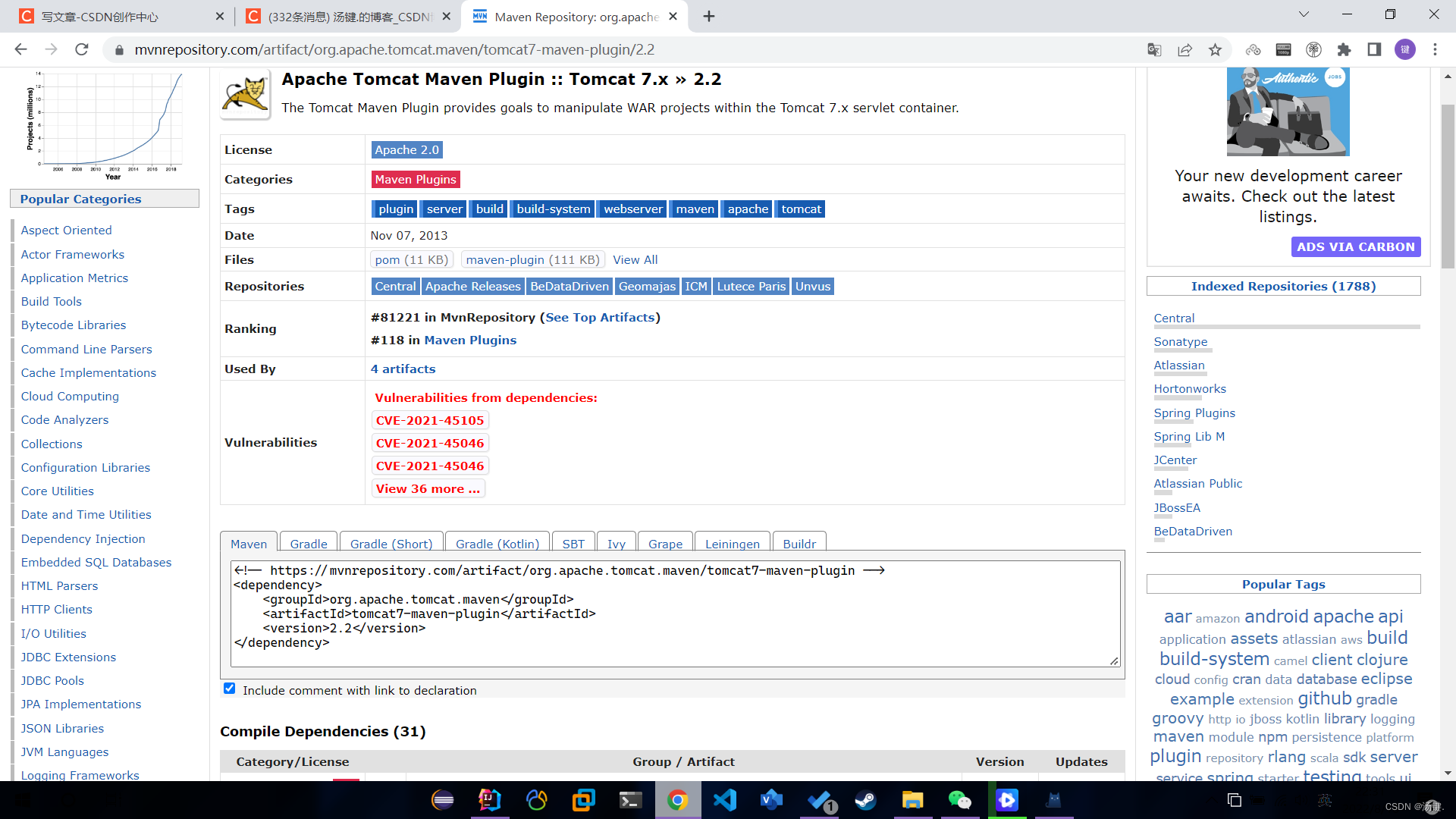Image resolution: width=1456 pixels, height=819 pixels.
Task: Open the extensions puzzle icon
Action: click(1344, 50)
